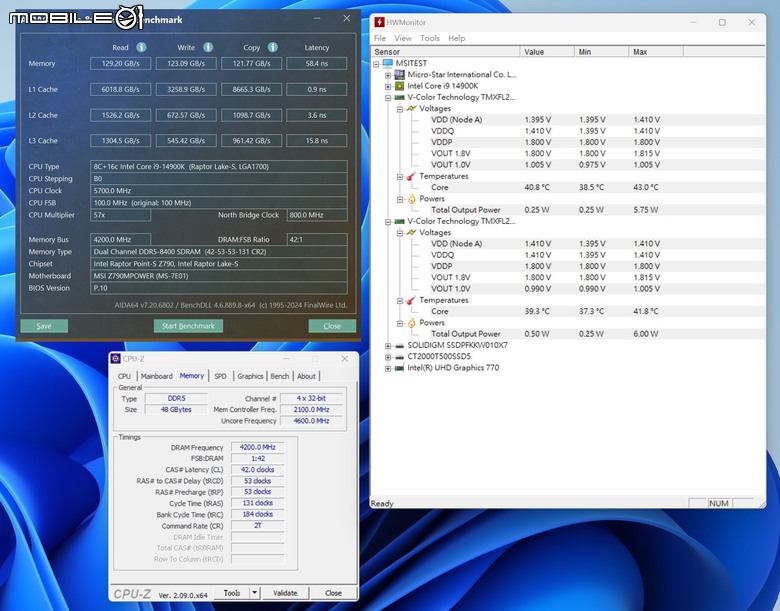780x611 pixels.
Task: Click the Read info icon in AIDA64
Action: 141,47
